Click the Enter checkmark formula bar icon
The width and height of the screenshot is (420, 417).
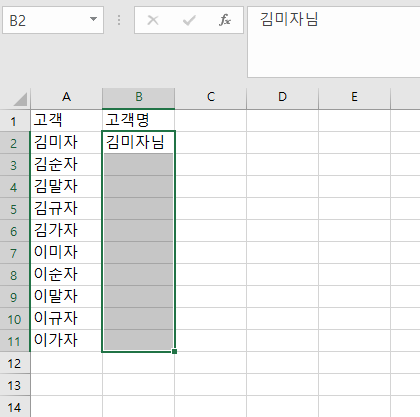click(189, 21)
